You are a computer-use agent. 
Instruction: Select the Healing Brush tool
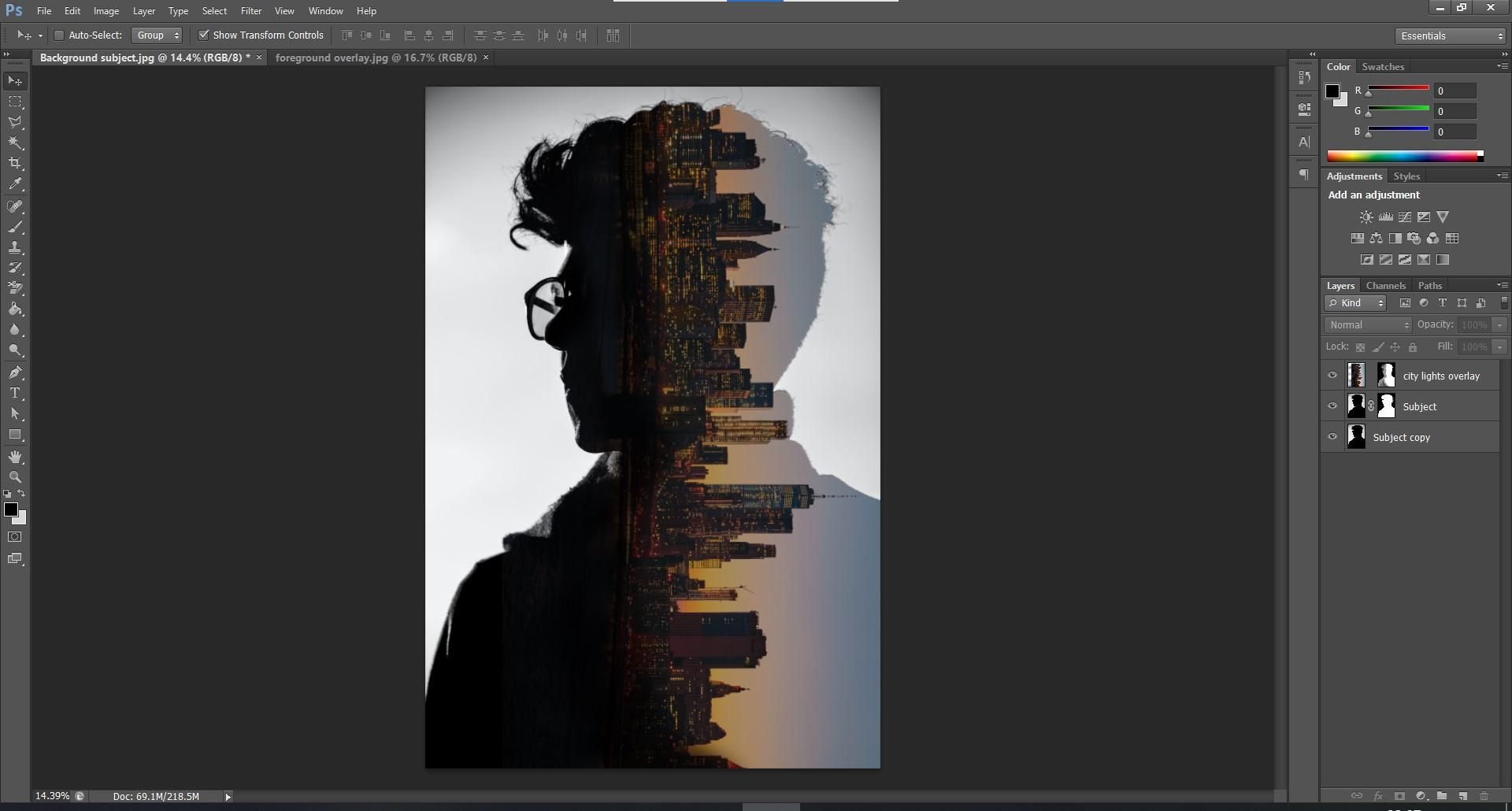(15, 206)
